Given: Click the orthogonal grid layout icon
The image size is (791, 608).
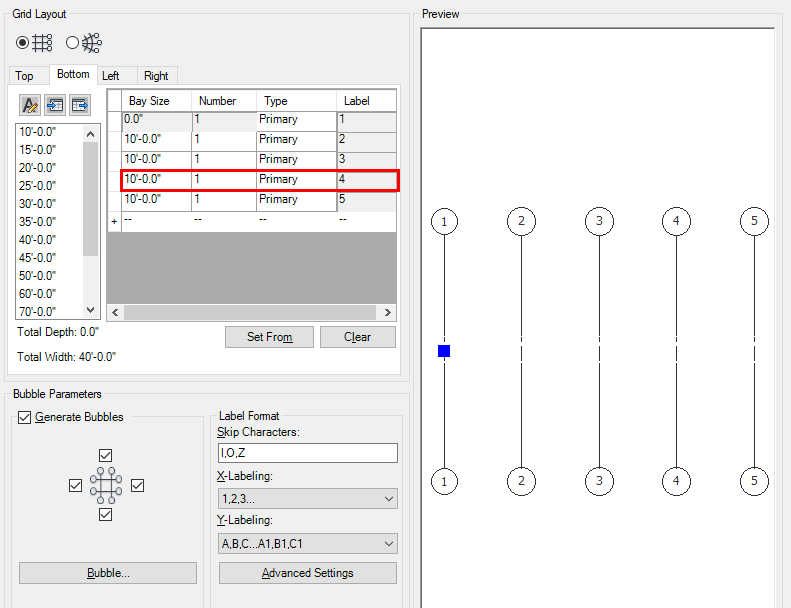Looking at the screenshot, I should [x=42, y=43].
